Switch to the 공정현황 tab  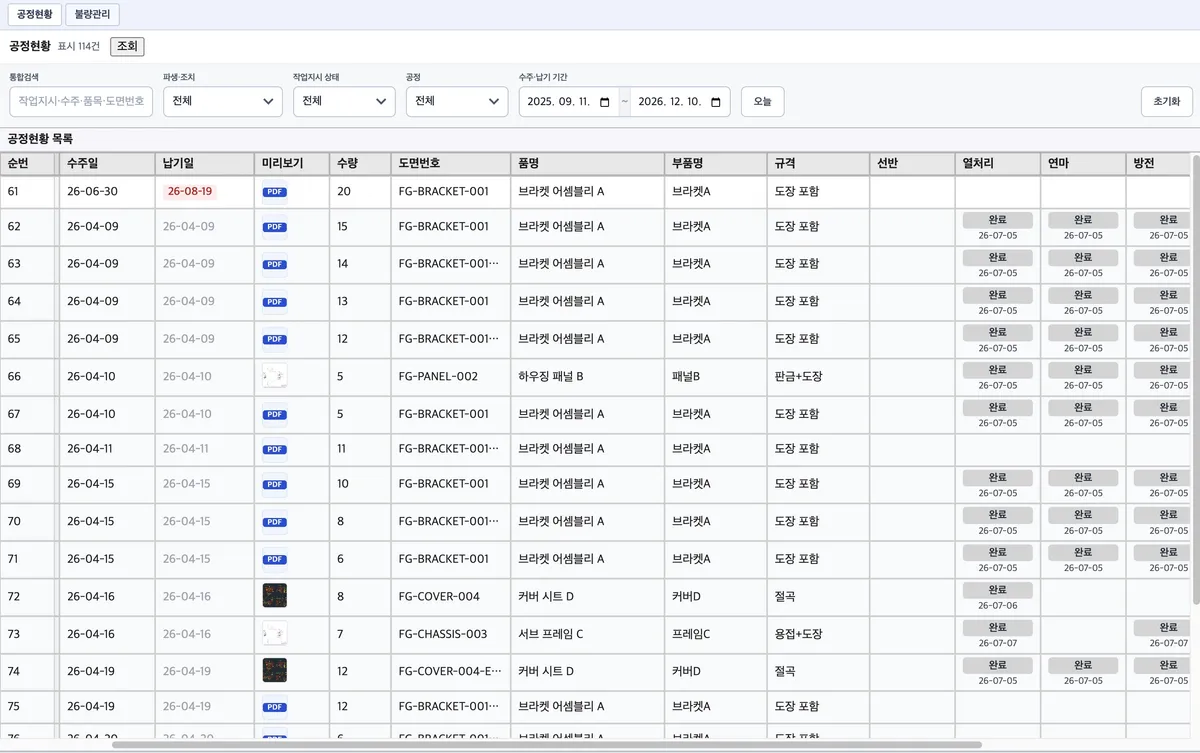click(x=34, y=15)
